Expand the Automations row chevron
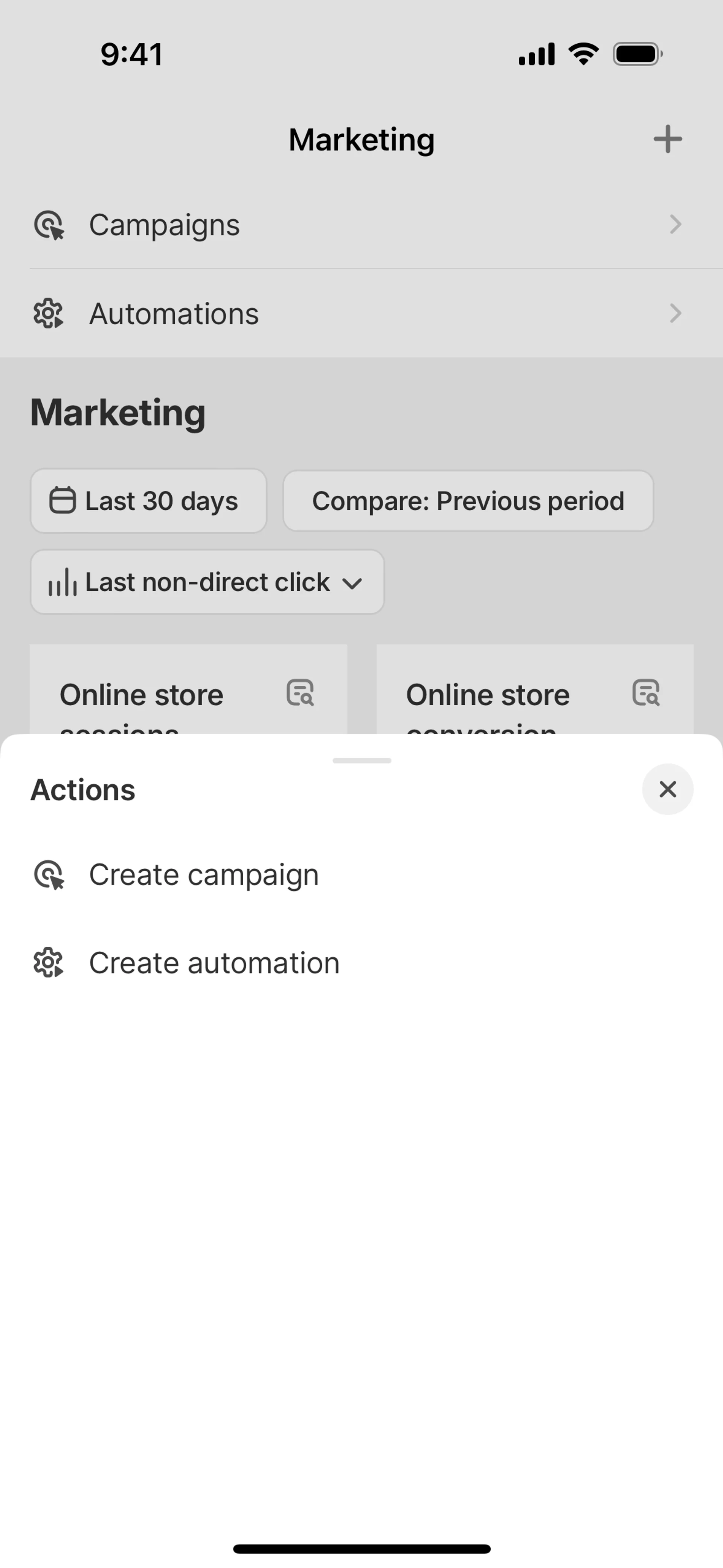This screenshot has width=723, height=1568. (675, 313)
